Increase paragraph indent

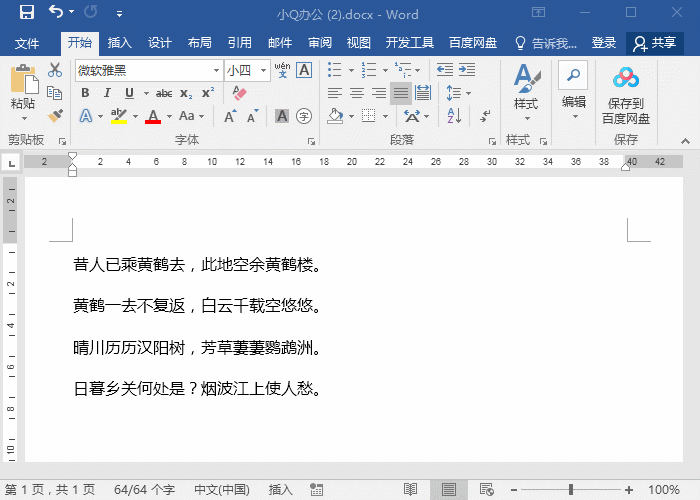pyautogui.click(x=467, y=70)
